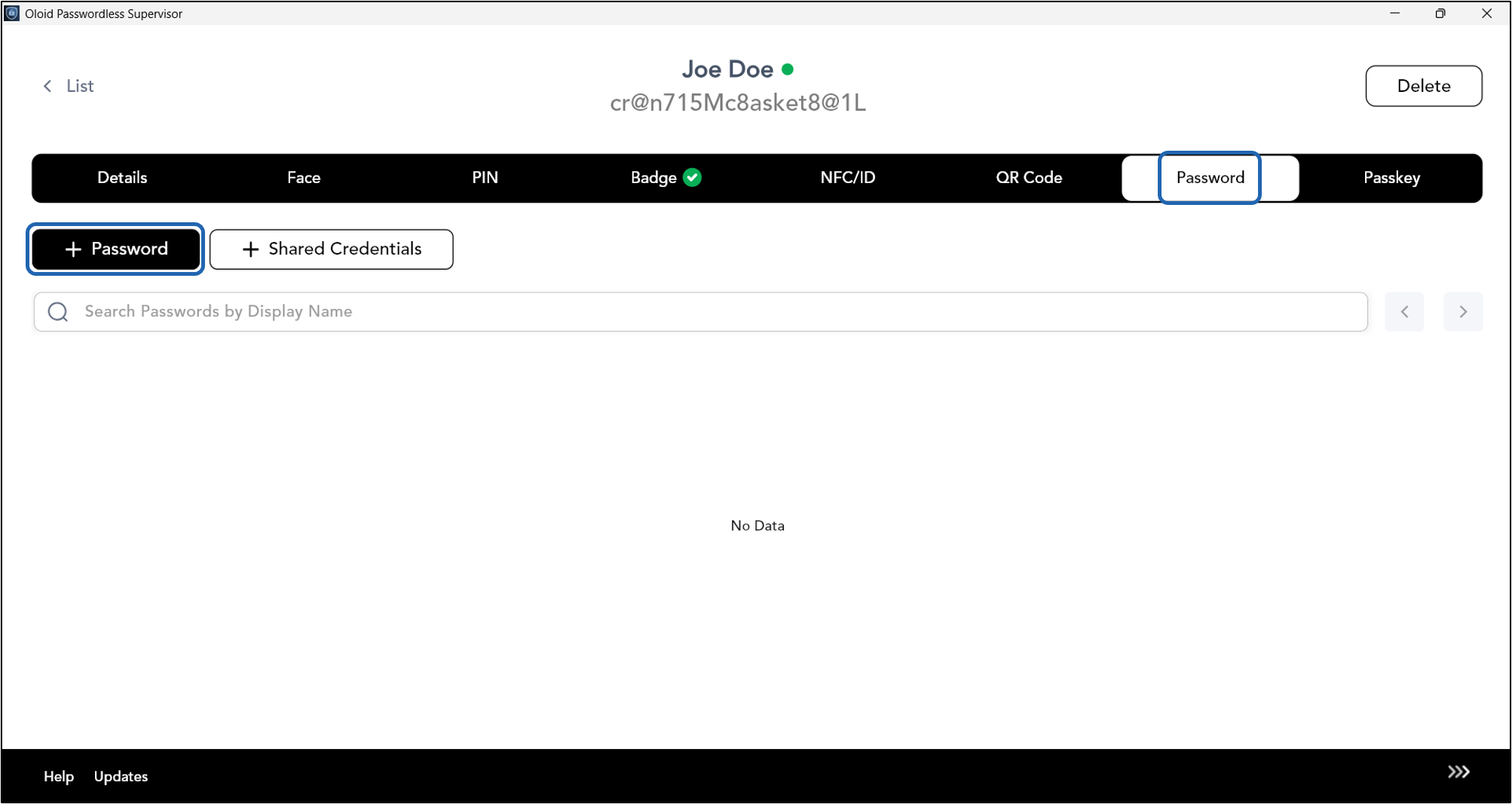Open the Badge tab
Screen dimensions: 1512x804
(x=666, y=178)
